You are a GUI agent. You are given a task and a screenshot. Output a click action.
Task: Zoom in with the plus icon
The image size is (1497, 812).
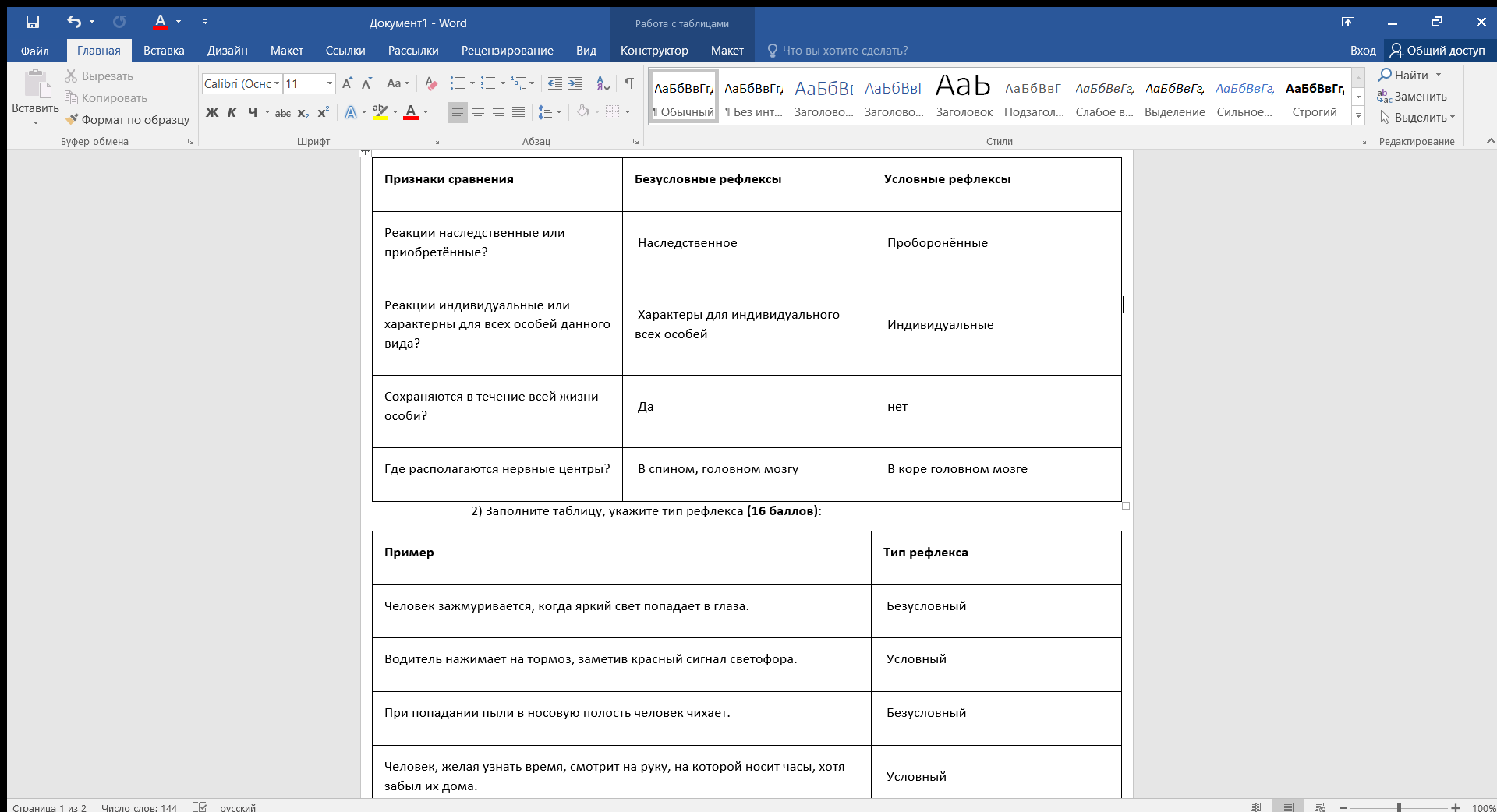[x=1455, y=807]
